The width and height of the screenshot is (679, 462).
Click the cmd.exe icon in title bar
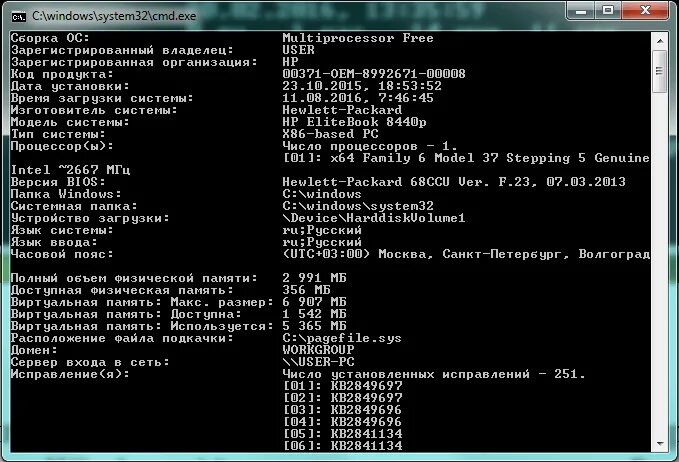tap(19, 17)
